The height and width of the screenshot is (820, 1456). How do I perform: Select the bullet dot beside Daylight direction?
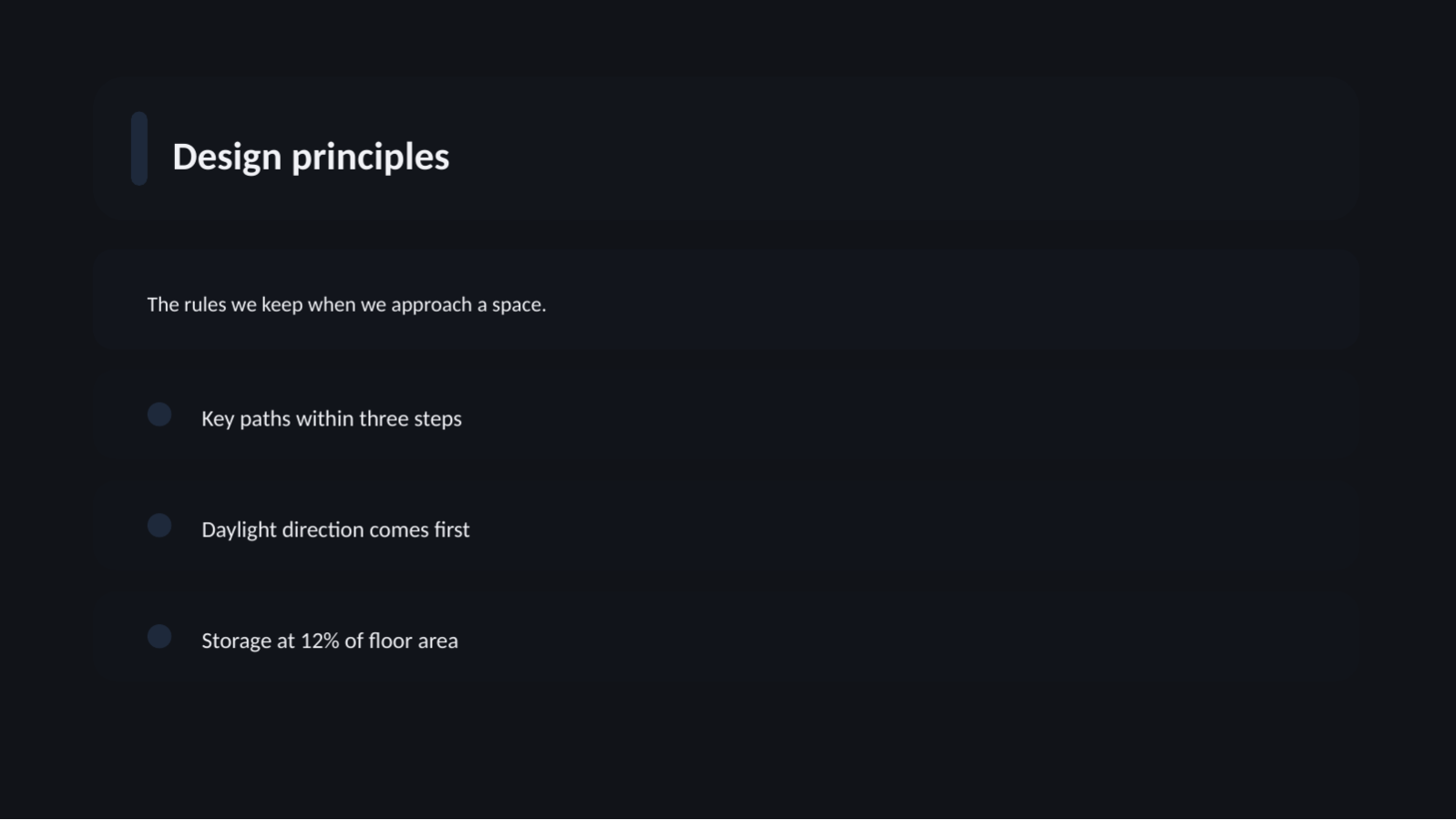[159, 526]
